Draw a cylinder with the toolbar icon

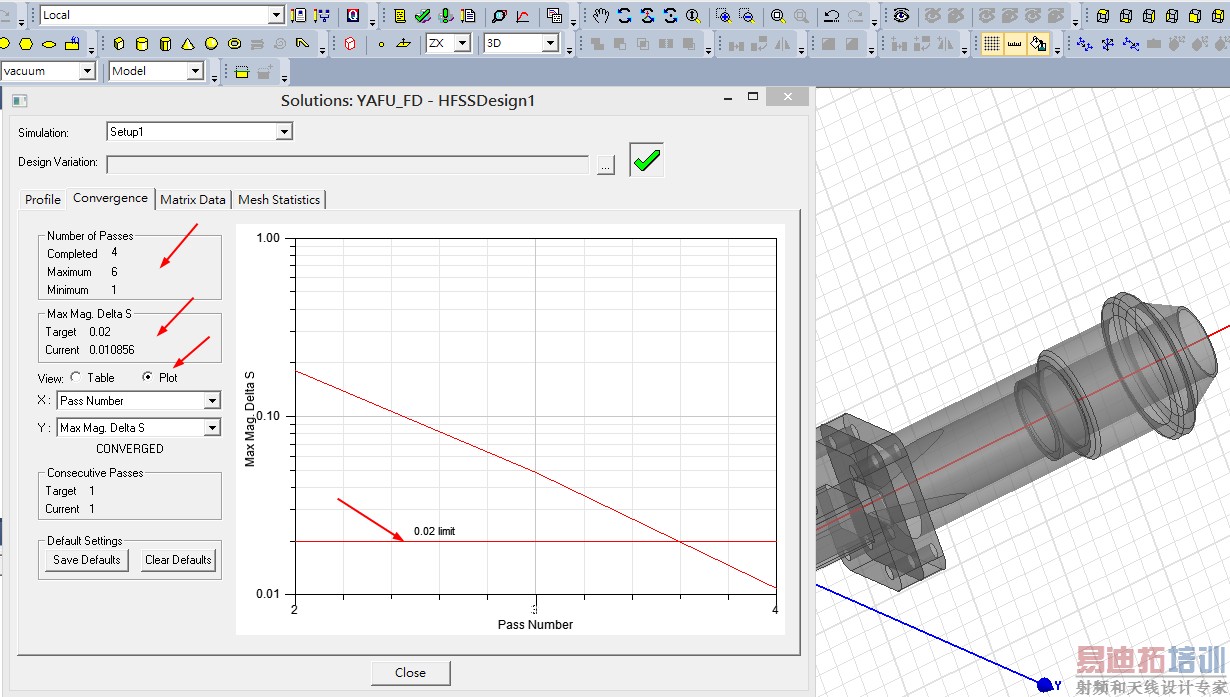pos(142,44)
